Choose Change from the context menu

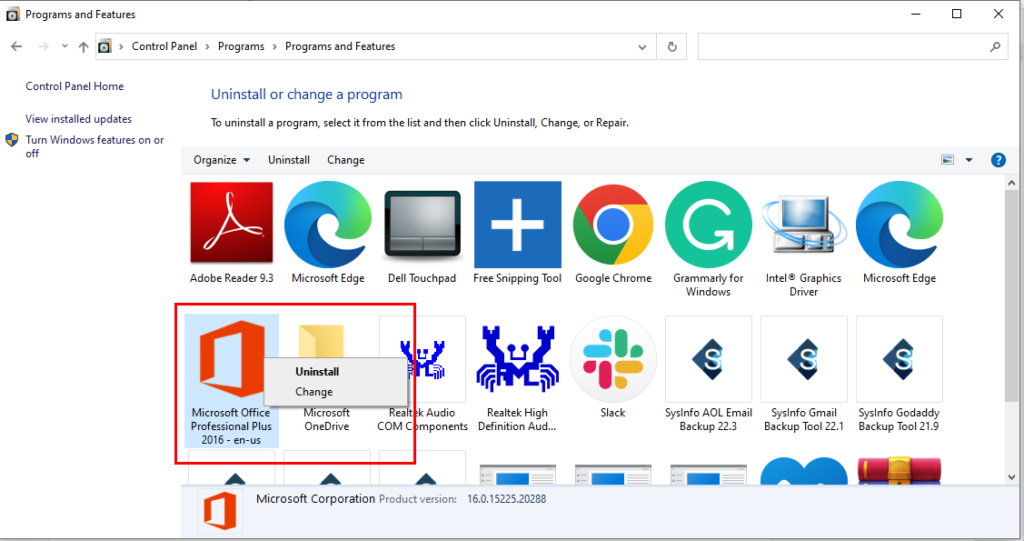(313, 392)
